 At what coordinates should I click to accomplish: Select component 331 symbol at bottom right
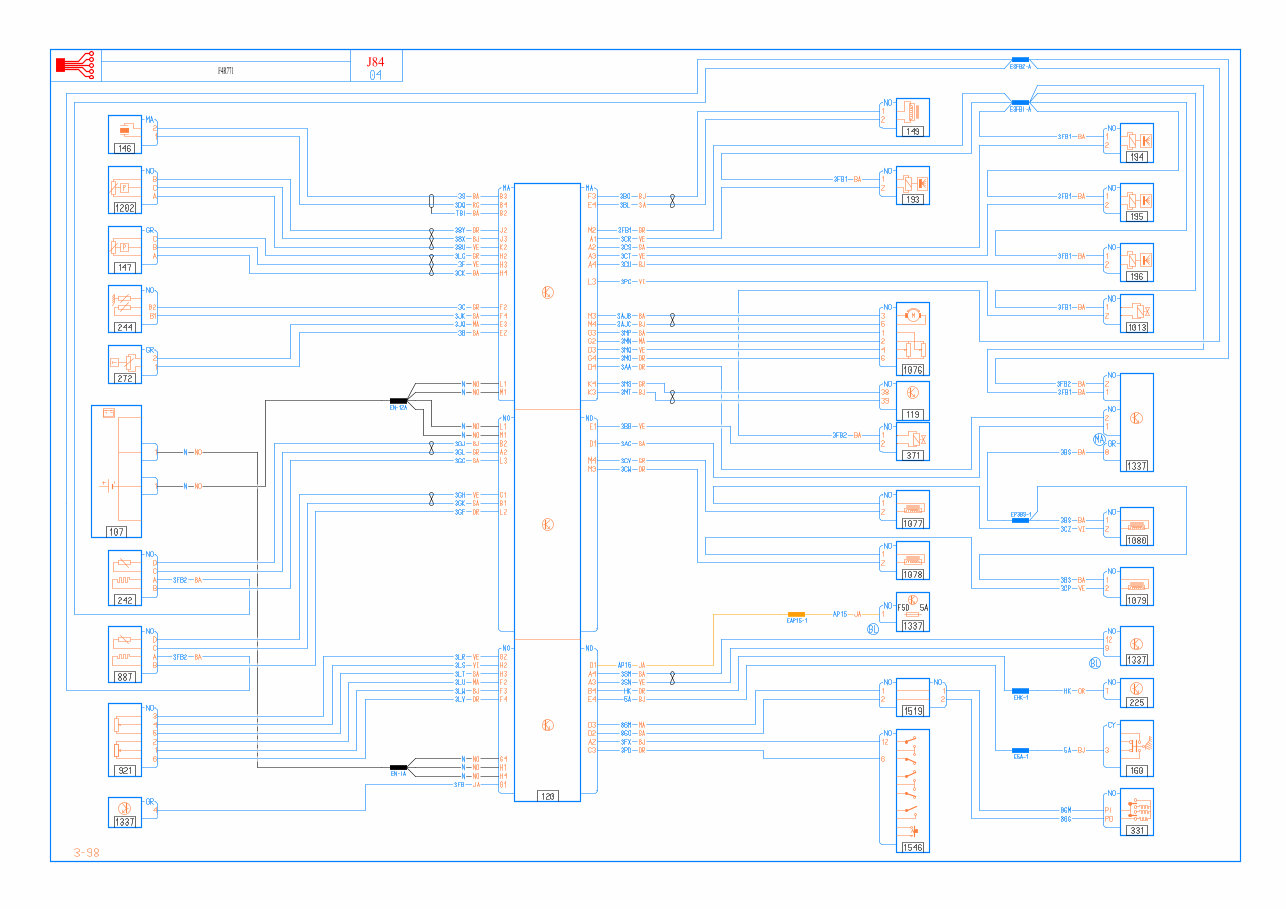pos(1137,808)
